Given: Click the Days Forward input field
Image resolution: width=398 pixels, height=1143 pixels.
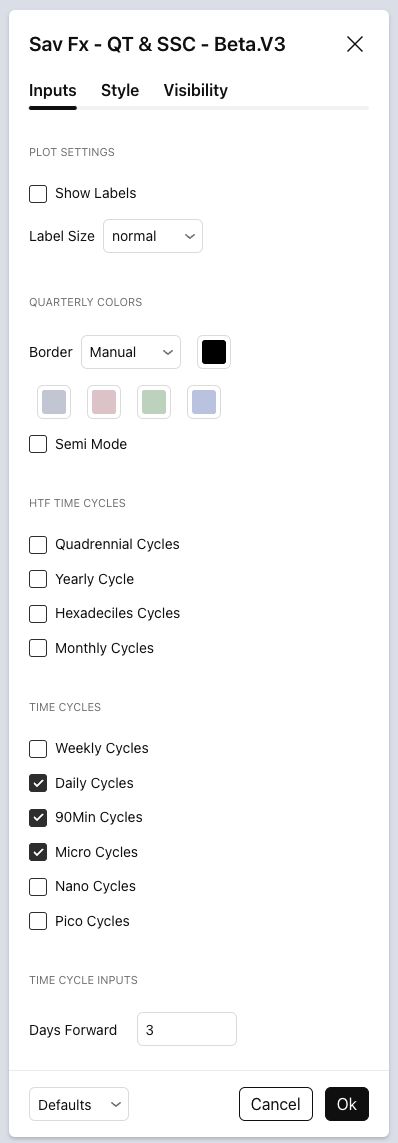Looking at the screenshot, I should [x=187, y=1029].
